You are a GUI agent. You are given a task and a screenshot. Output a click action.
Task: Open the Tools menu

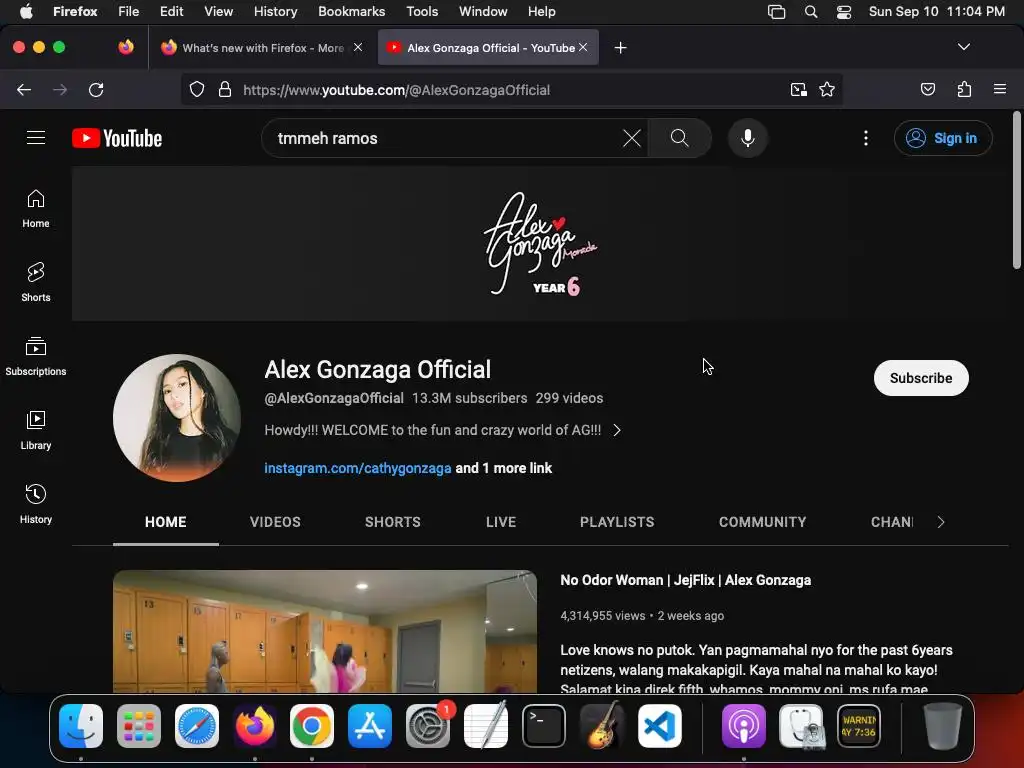pyautogui.click(x=422, y=12)
